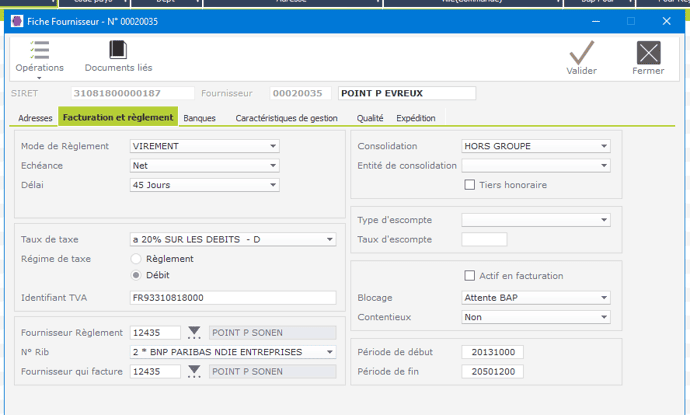Image resolution: width=690 pixels, height=415 pixels.
Task: Click the Période de début field
Action: 492,352
